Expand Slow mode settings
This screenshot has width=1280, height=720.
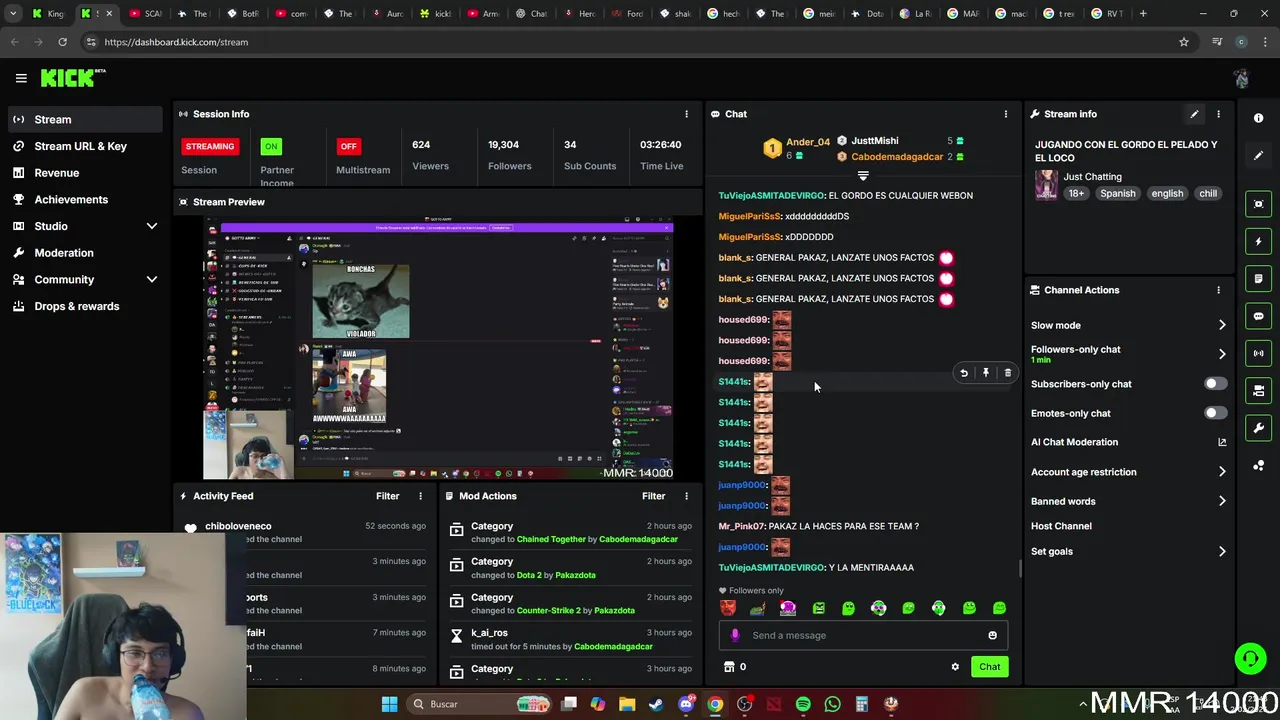click(x=1222, y=325)
